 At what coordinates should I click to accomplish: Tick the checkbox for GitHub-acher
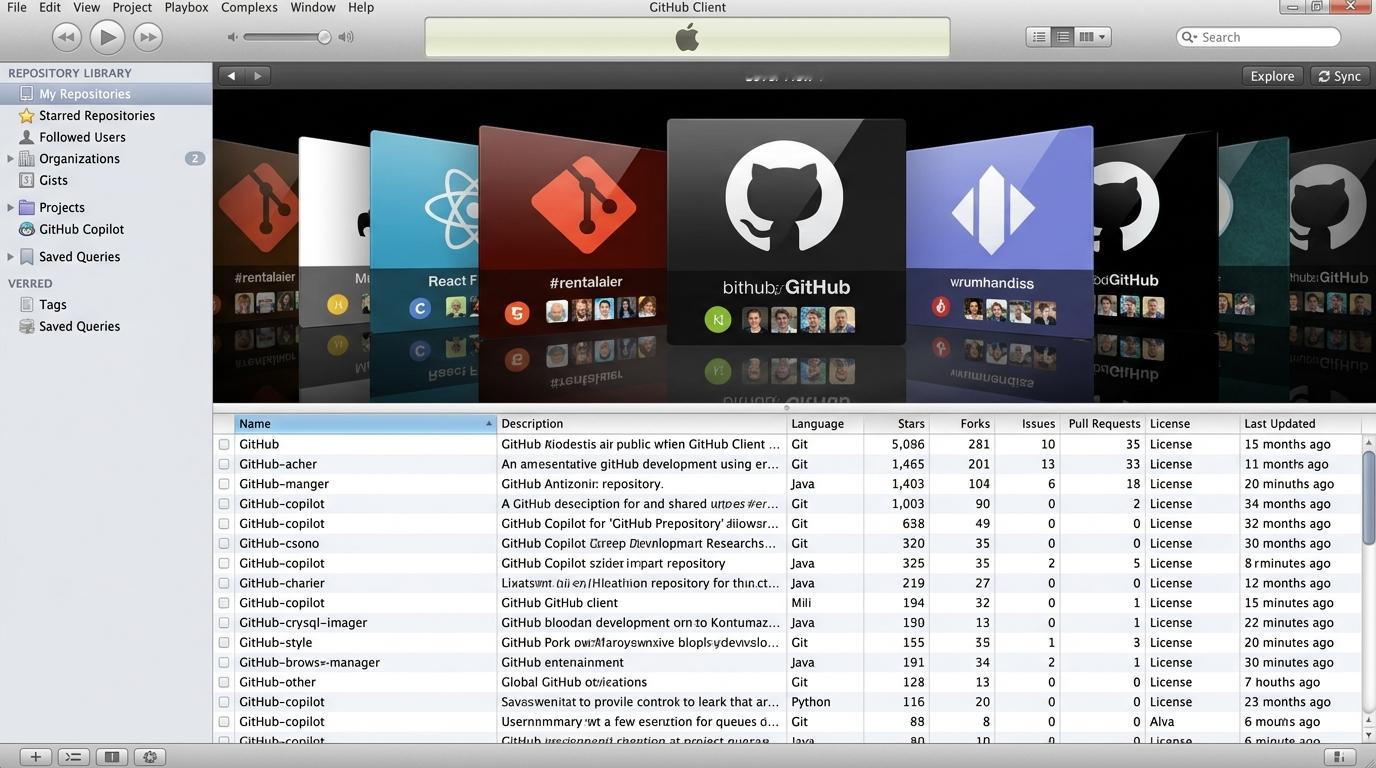[224, 465]
